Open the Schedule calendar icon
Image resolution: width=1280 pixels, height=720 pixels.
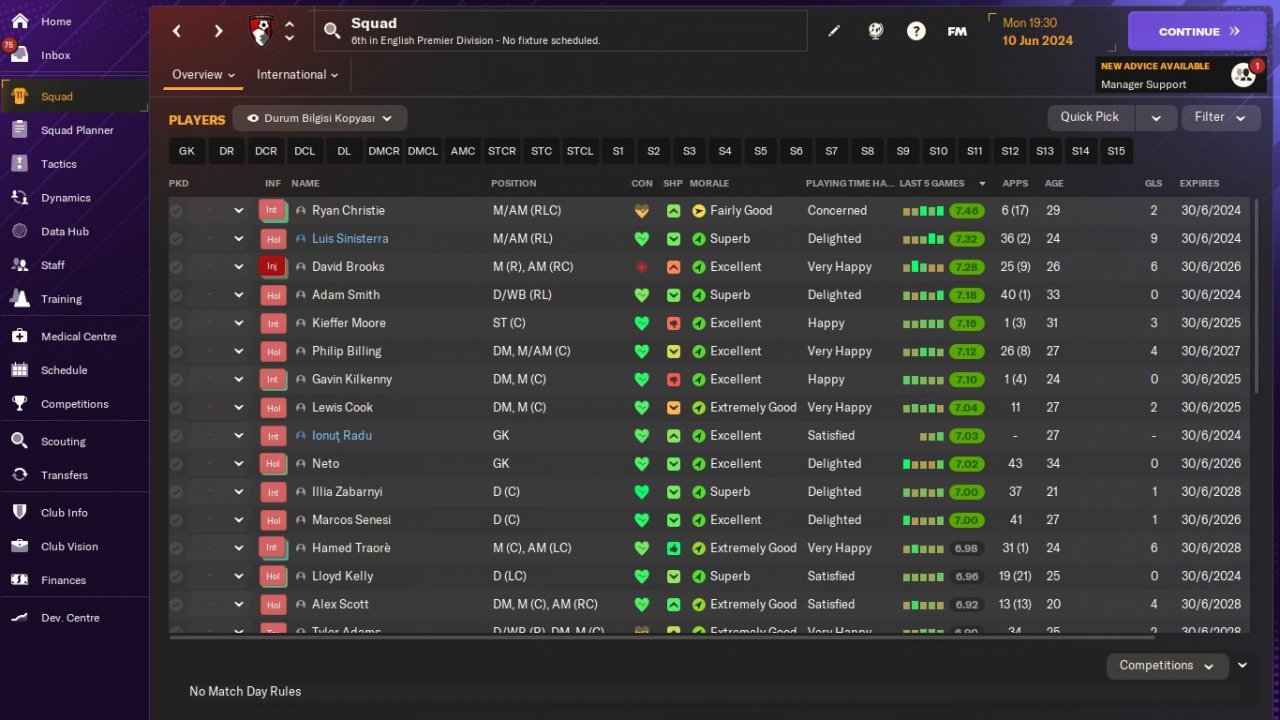[19, 370]
